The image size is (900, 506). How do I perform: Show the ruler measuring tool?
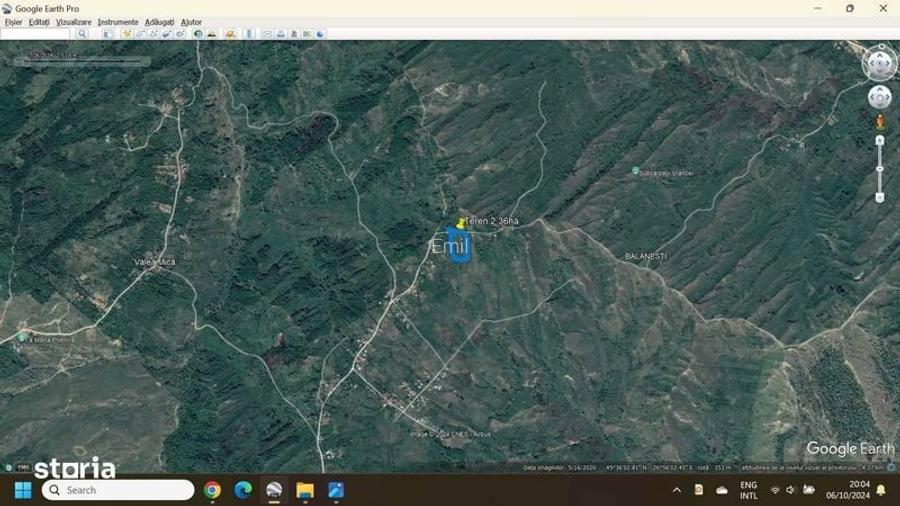click(249, 33)
